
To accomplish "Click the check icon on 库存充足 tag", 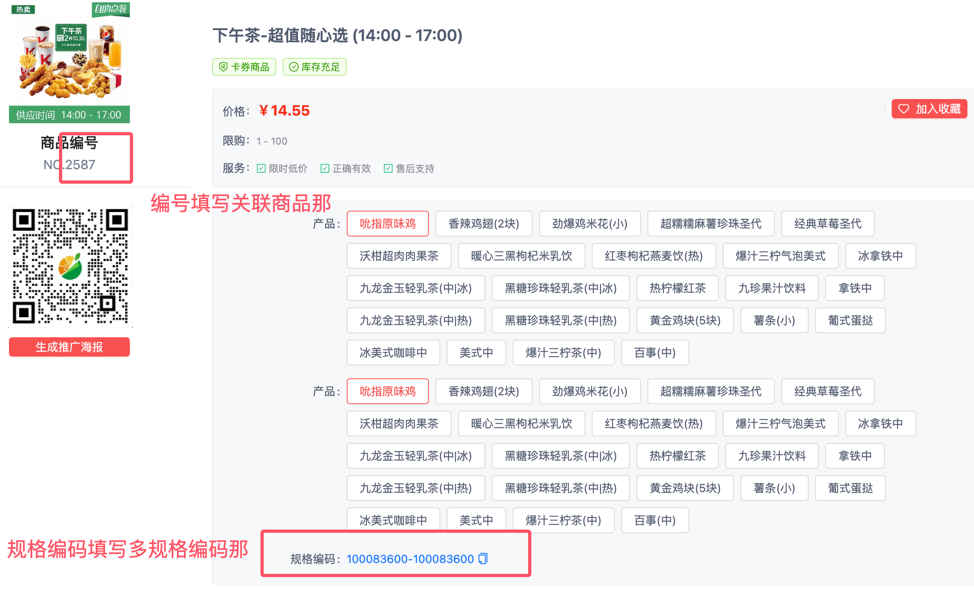I will (x=294, y=67).
